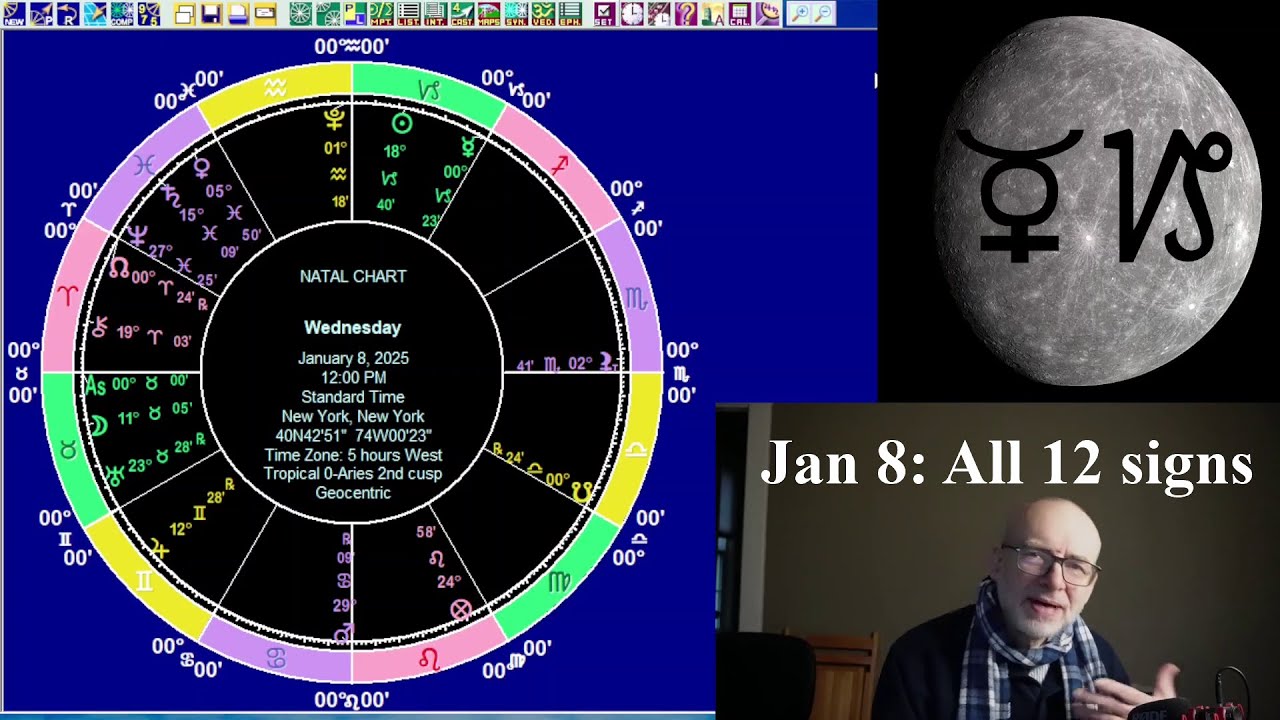This screenshot has height=720, width=1280.
Task: Open the INT interpretations icon
Action: 436,14
